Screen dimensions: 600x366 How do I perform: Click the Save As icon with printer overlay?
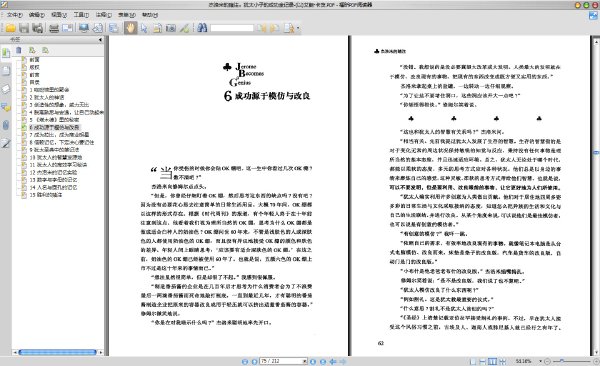tap(38, 28)
